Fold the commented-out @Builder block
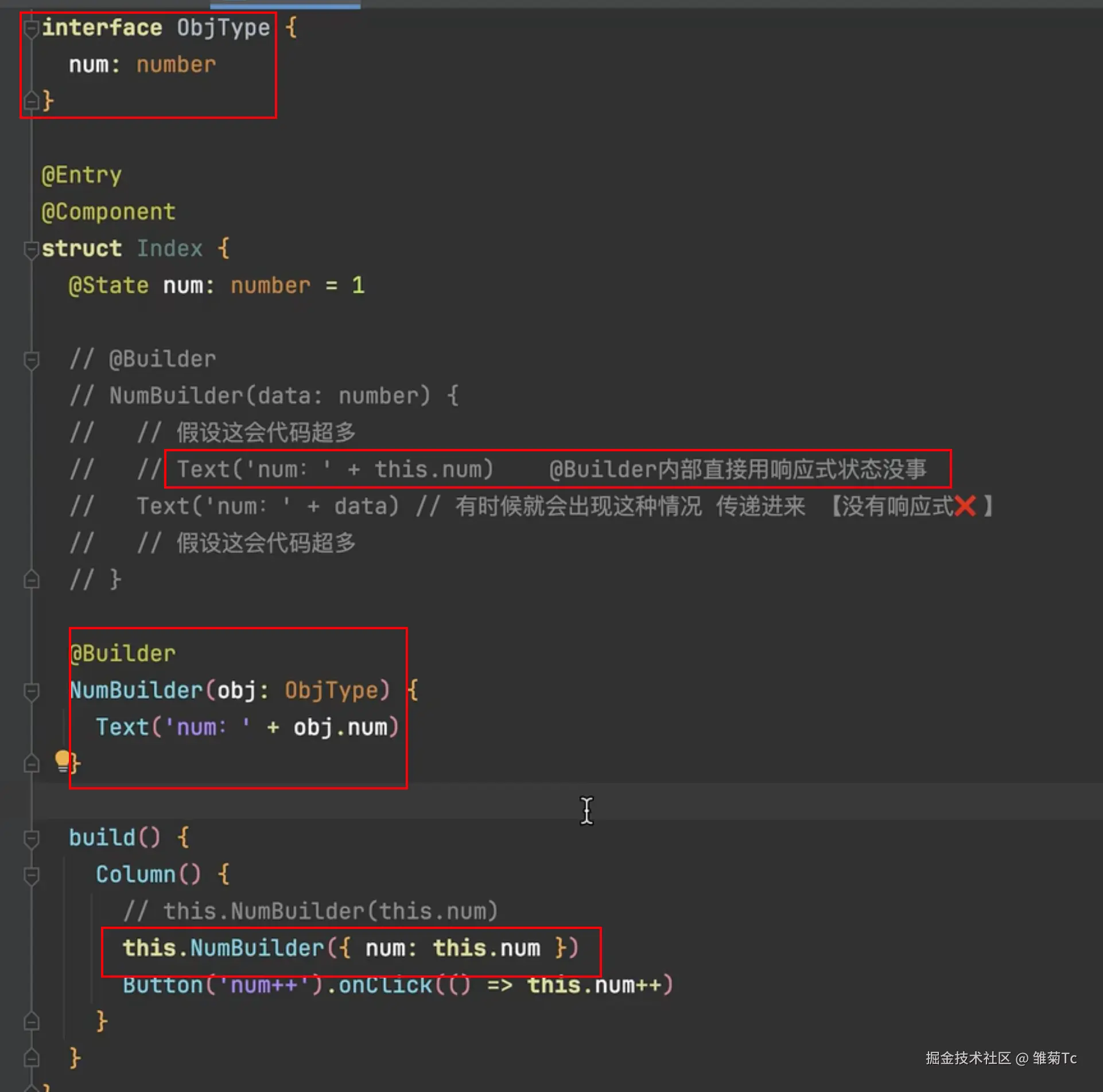1103x1092 pixels. tap(32, 360)
